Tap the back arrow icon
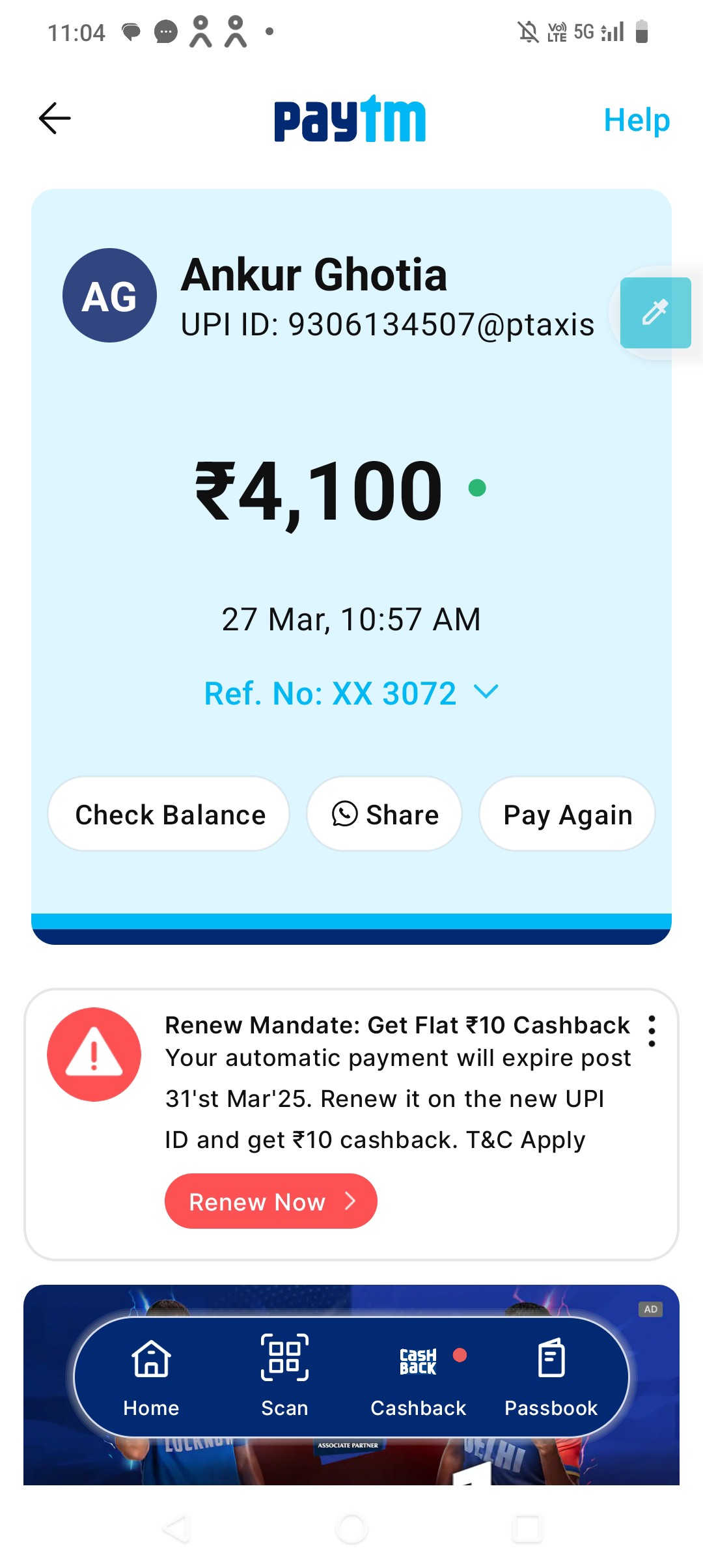This screenshot has height=1568, width=703. [x=55, y=119]
